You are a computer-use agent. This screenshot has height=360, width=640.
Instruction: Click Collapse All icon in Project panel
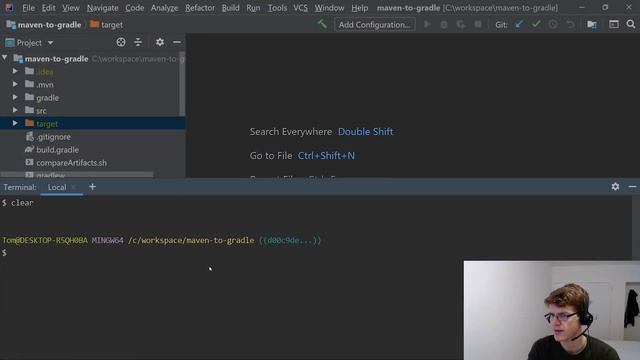(x=138, y=42)
